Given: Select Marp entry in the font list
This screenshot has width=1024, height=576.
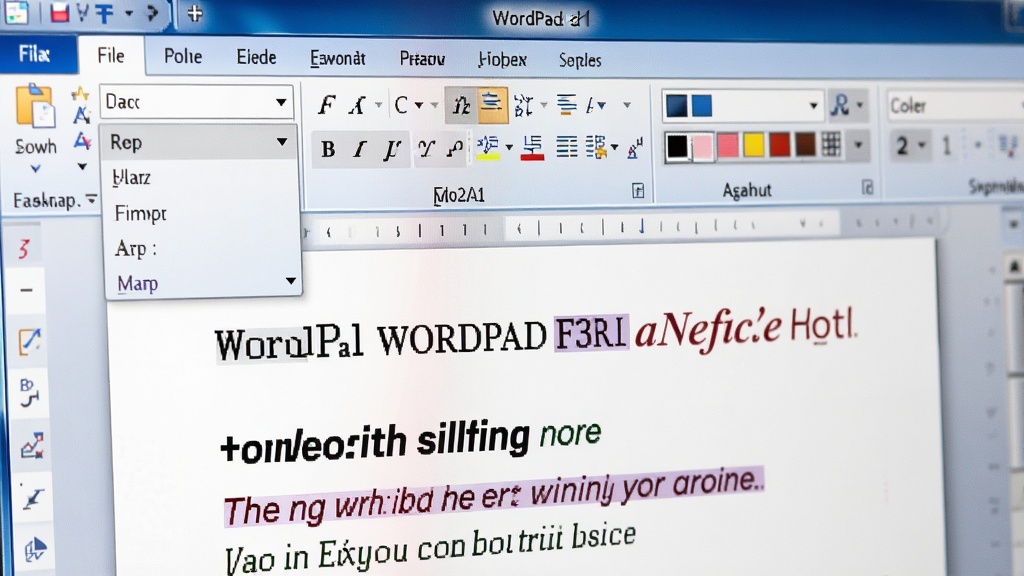Looking at the screenshot, I should coord(137,283).
